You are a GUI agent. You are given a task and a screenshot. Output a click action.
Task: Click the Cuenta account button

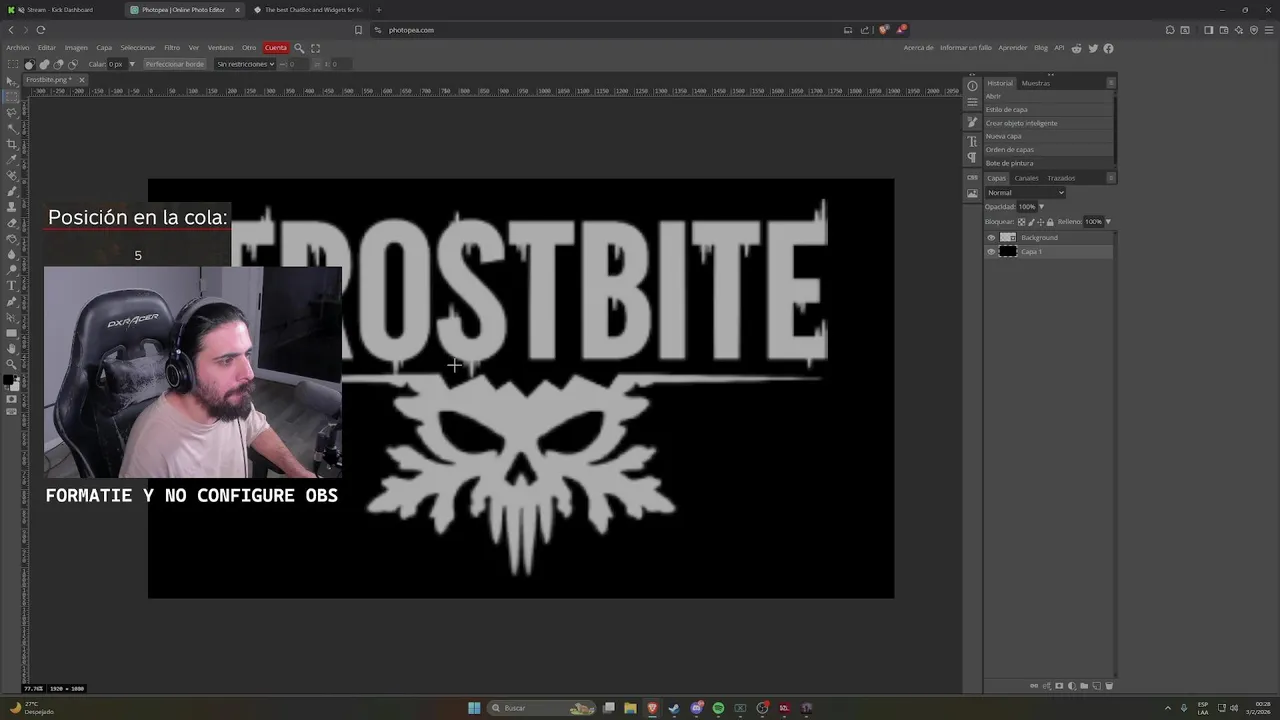[x=276, y=48]
